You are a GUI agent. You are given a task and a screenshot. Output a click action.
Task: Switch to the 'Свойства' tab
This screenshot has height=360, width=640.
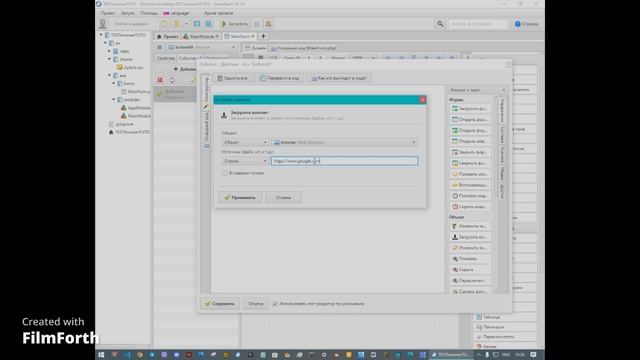coord(165,58)
